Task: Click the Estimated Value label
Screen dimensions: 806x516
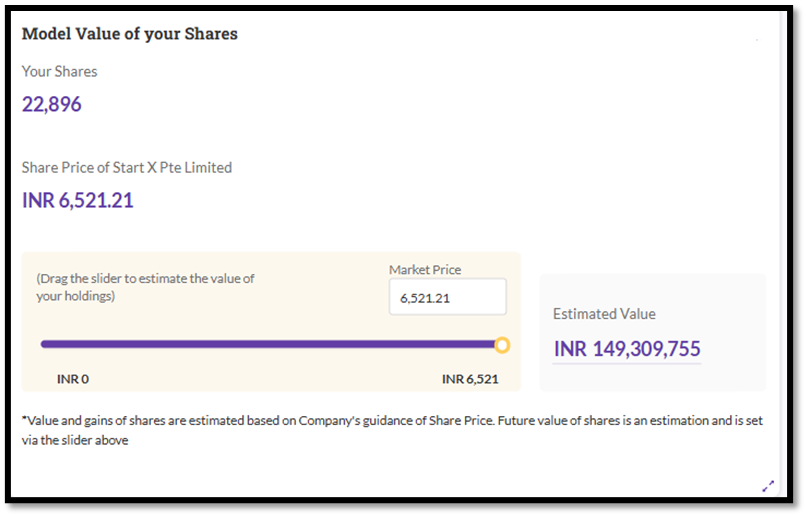Action: click(x=604, y=314)
